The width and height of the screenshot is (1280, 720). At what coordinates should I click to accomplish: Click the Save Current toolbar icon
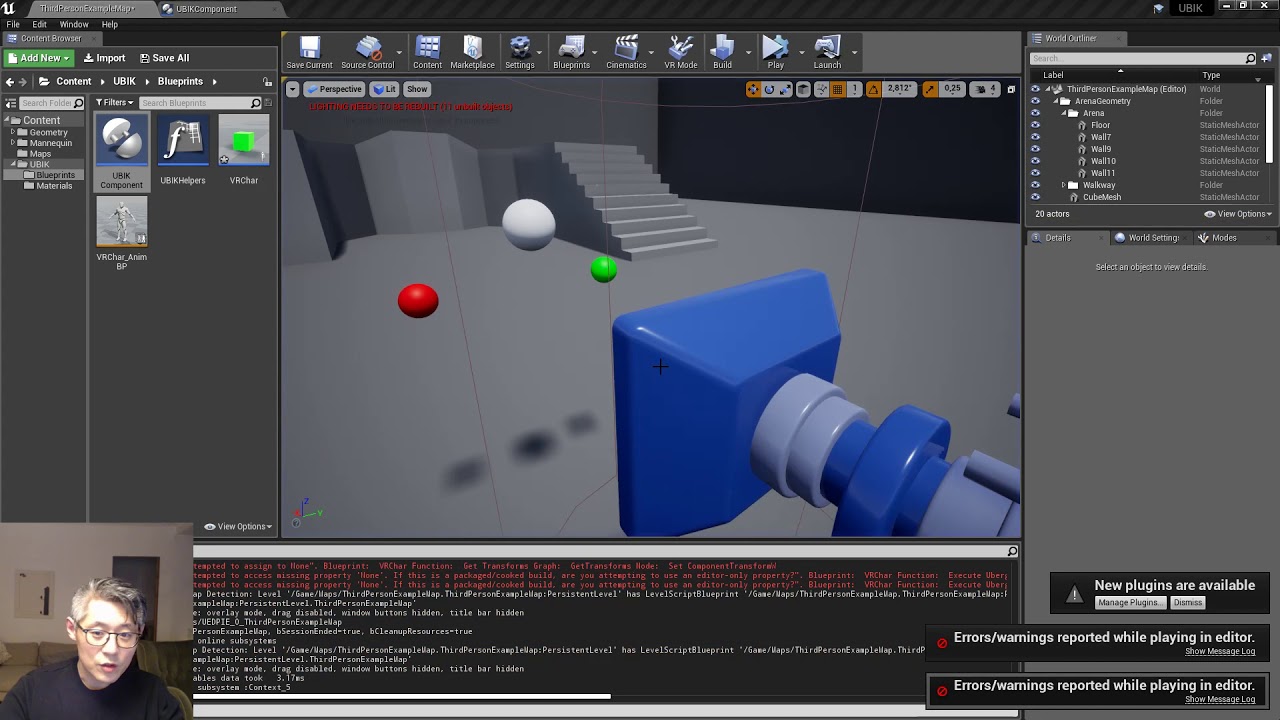[x=309, y=53]
